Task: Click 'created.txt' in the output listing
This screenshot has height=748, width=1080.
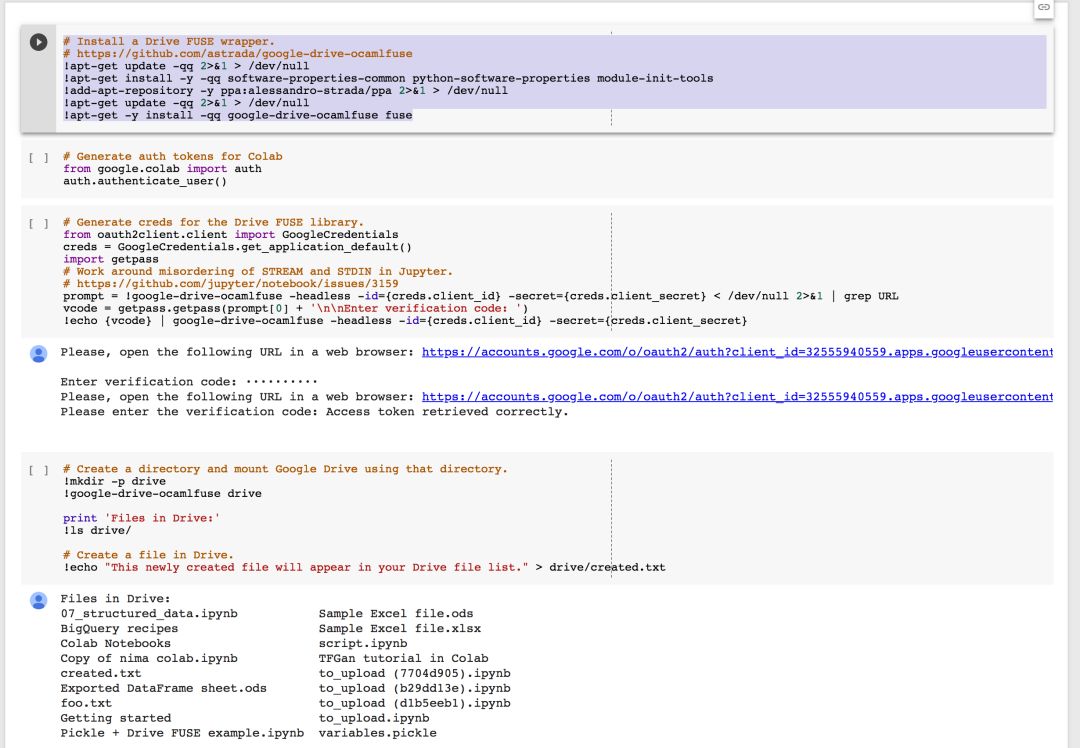Action: click(101, 674)
